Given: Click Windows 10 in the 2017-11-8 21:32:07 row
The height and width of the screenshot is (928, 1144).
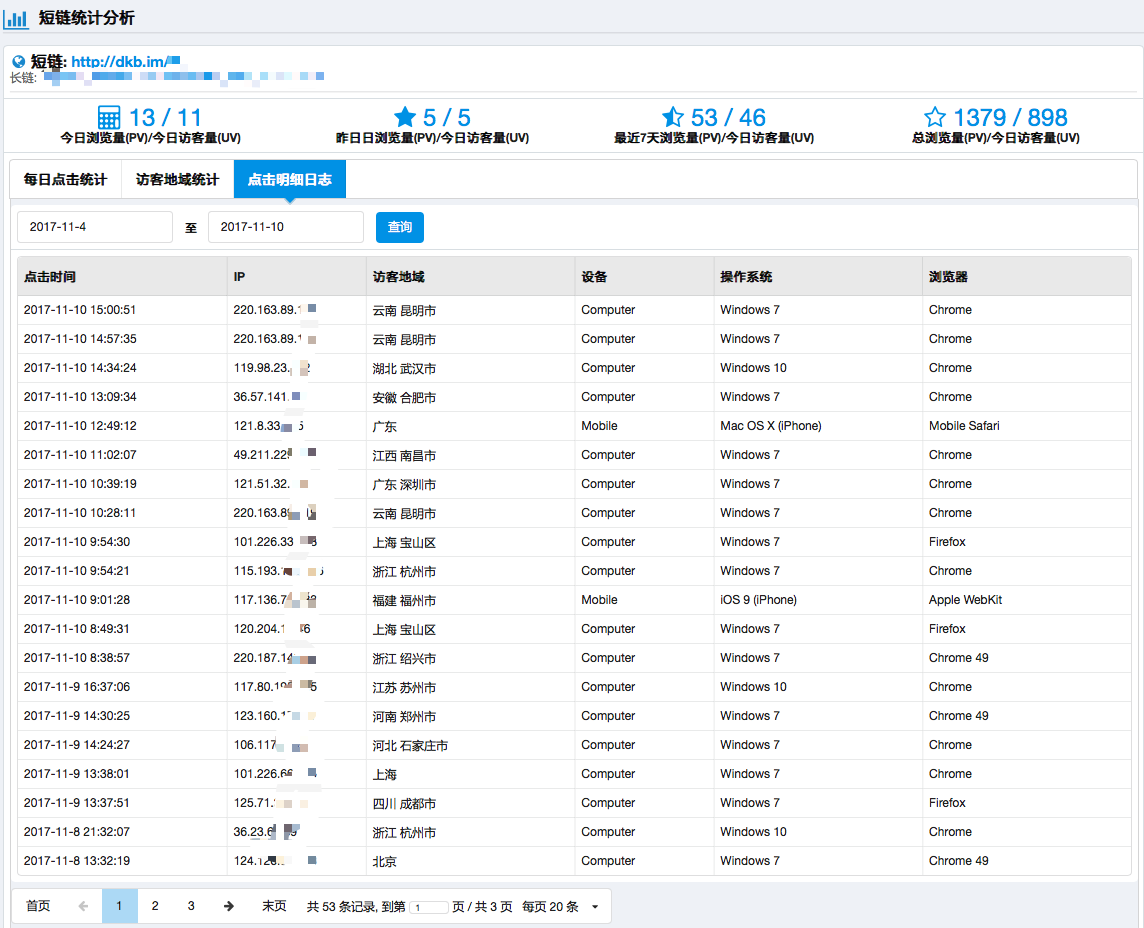Looking at the screenshot, I should [753, 832].
